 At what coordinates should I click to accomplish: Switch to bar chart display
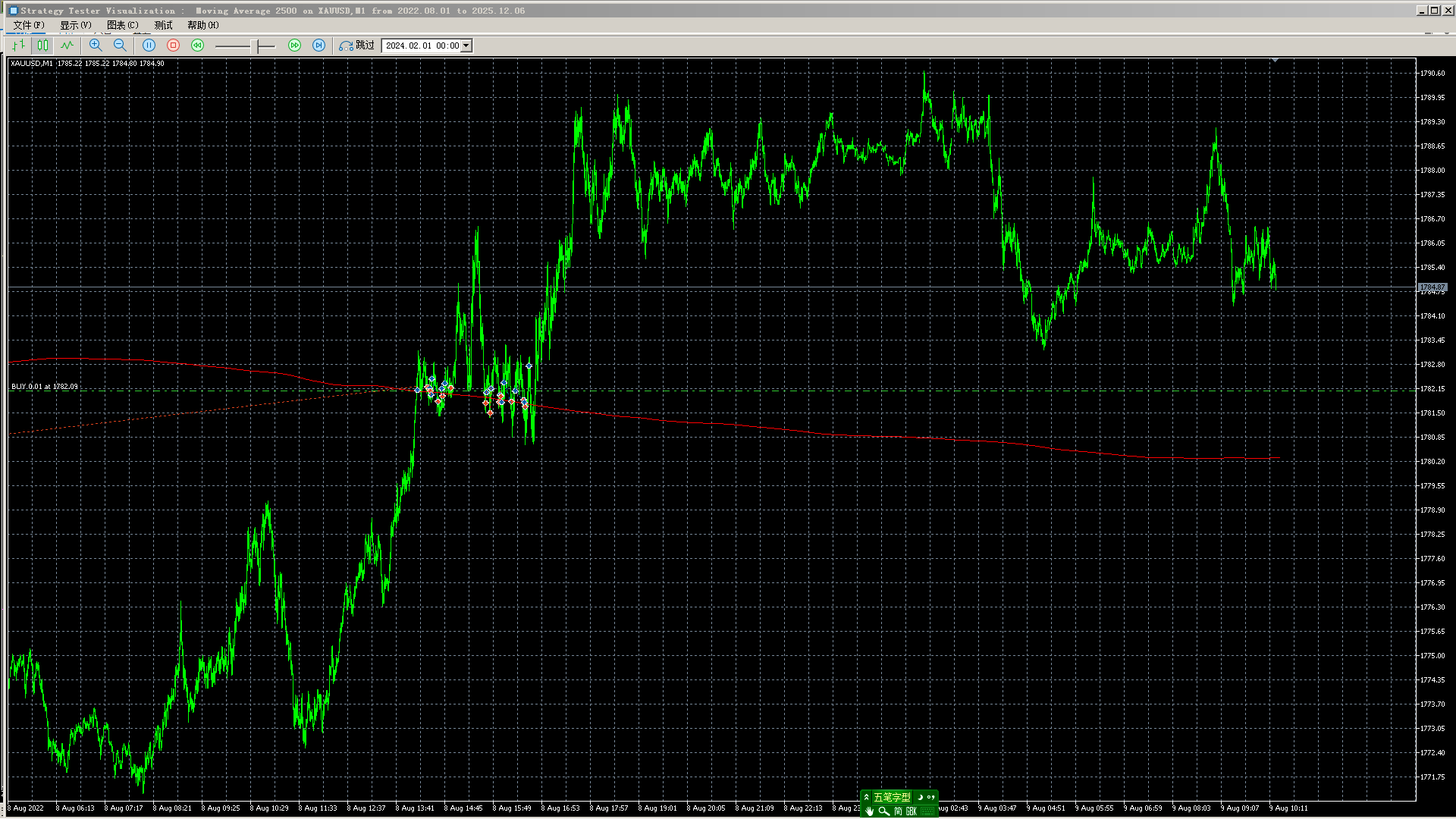tap(18, 45)
